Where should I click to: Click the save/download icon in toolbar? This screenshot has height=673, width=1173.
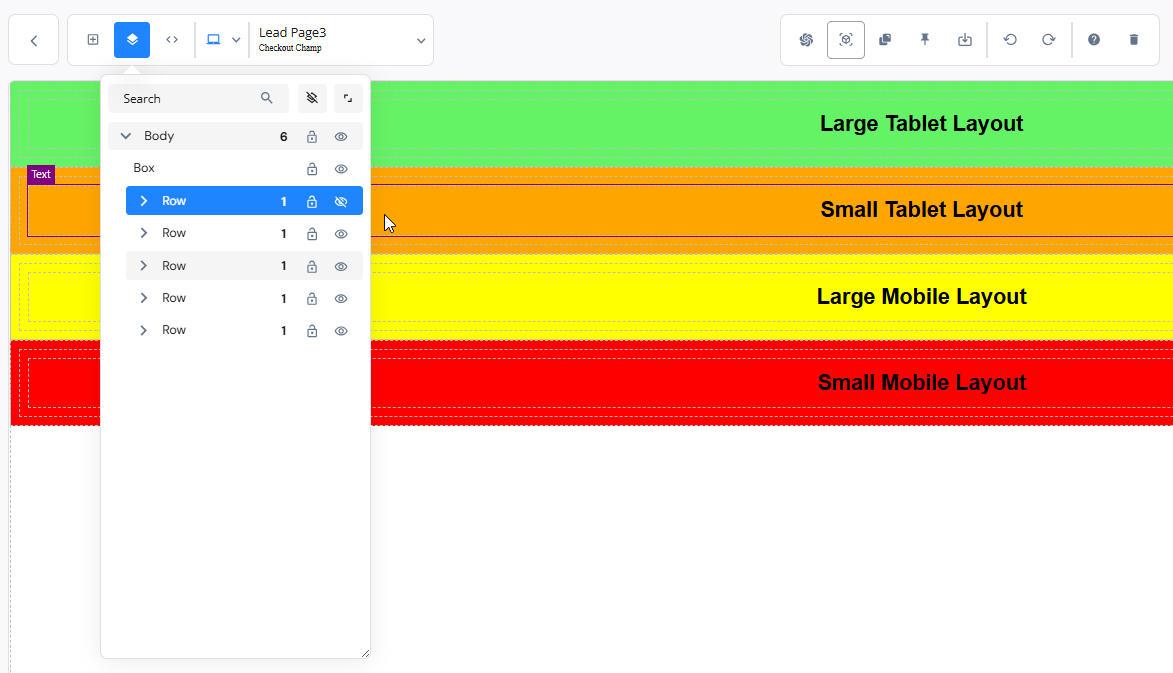pos(965,40)
